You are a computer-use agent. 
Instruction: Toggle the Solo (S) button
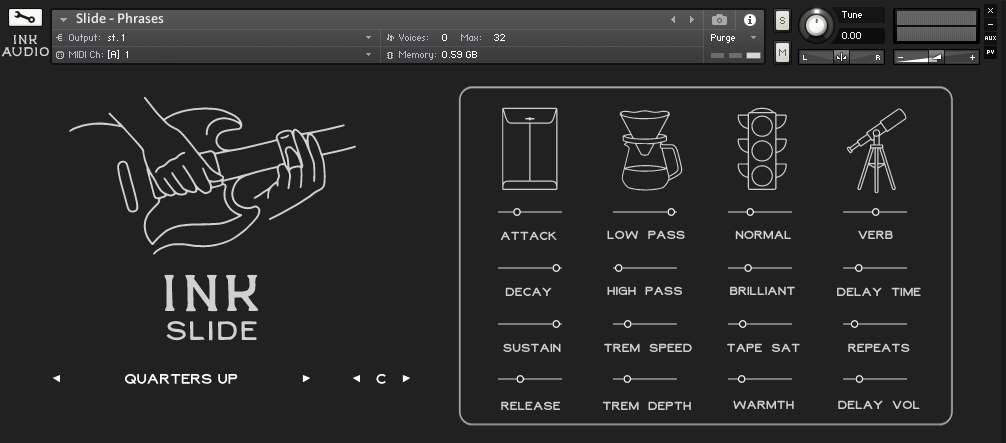click(782, 20)
